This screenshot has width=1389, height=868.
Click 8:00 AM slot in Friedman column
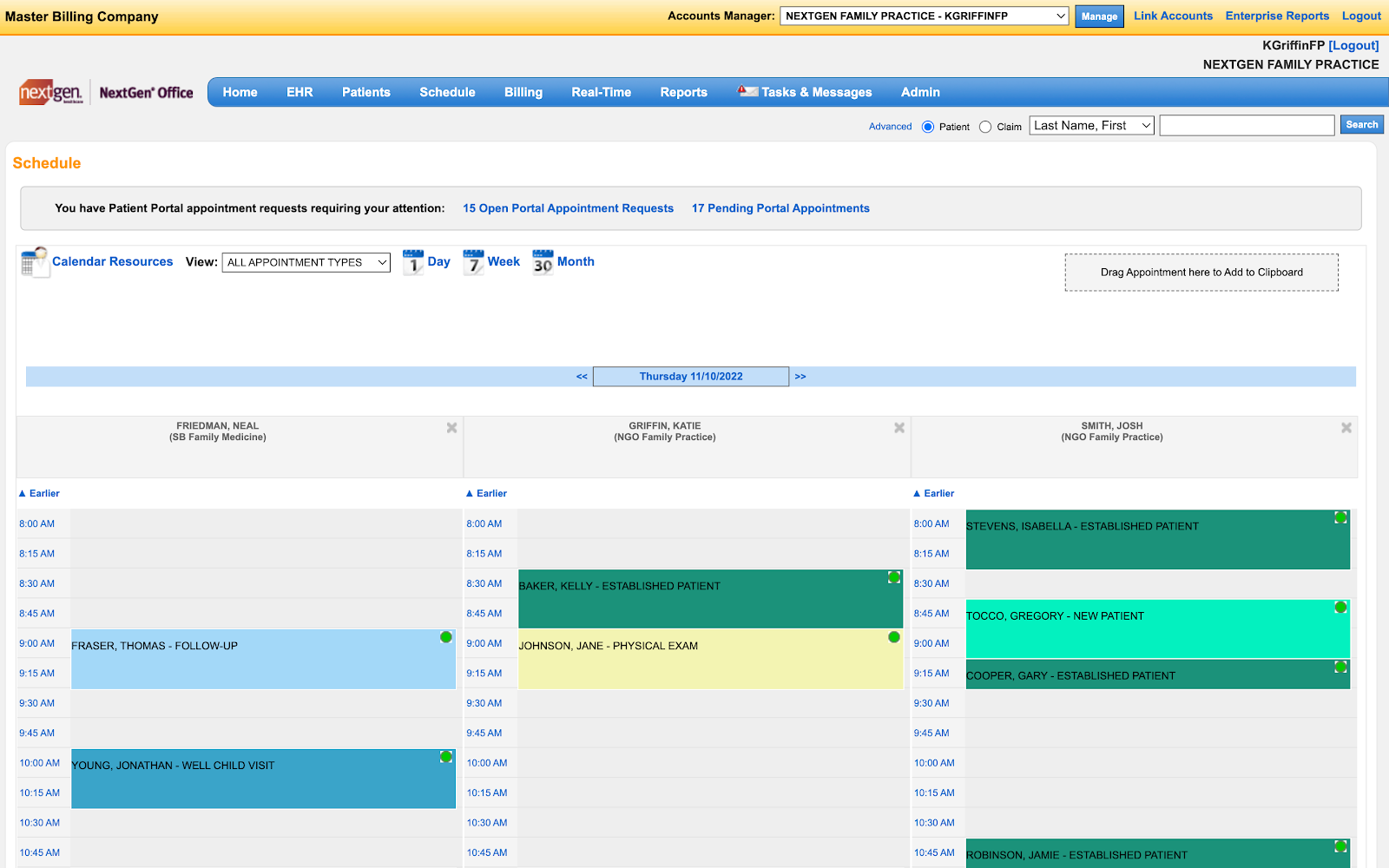[266, 523]
